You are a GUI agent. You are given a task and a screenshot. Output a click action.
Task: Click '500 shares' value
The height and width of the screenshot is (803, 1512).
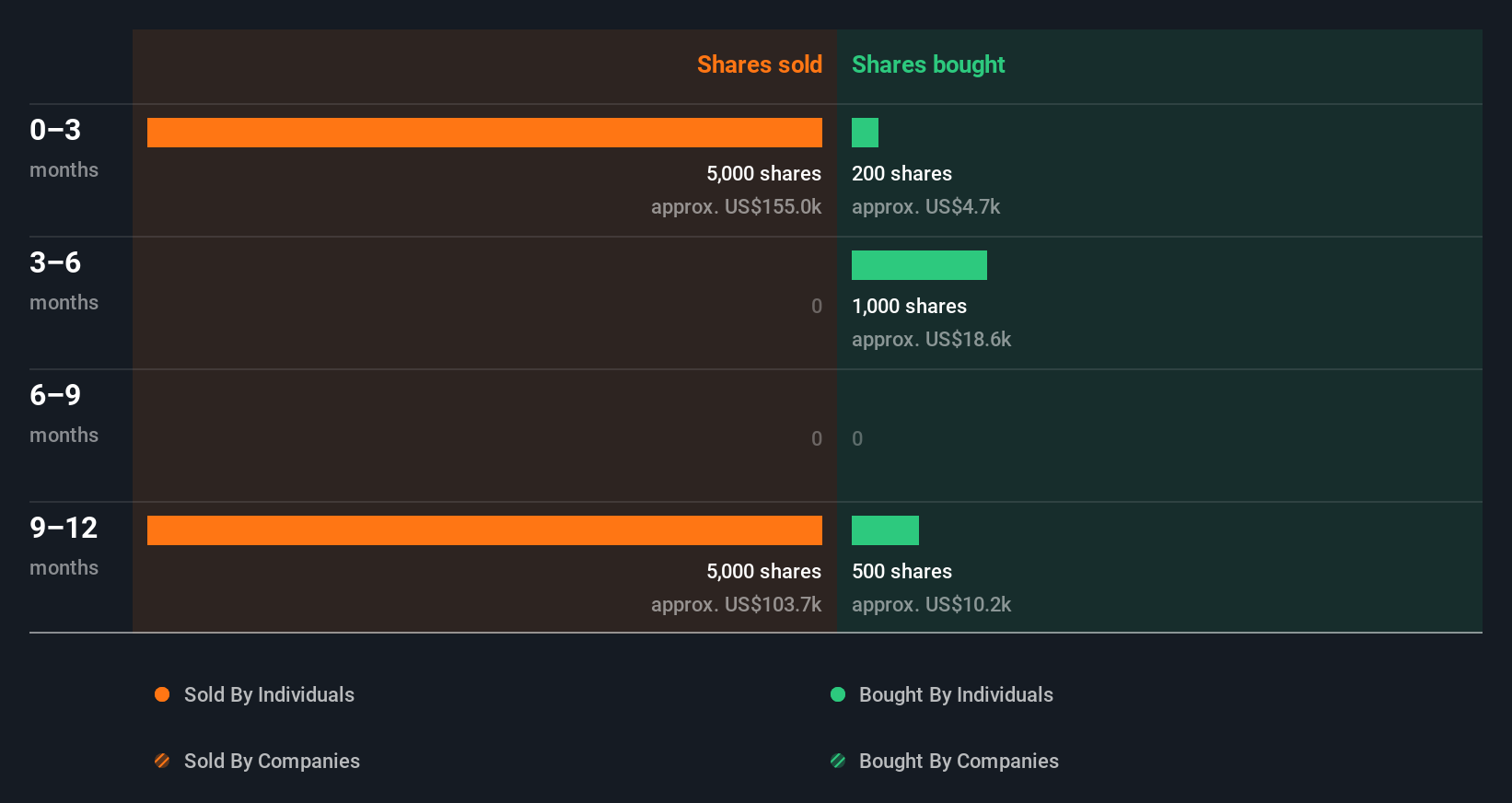pos(901,572)
